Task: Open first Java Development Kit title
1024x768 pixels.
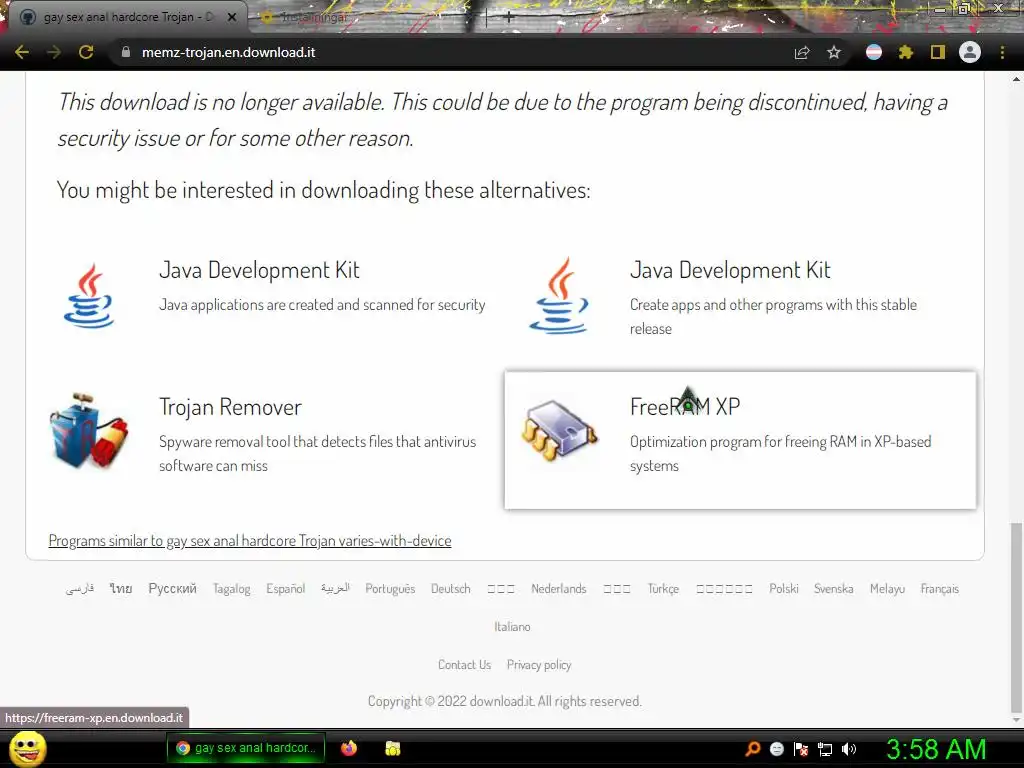Action: pyautogui.click(x=259, y=270)
